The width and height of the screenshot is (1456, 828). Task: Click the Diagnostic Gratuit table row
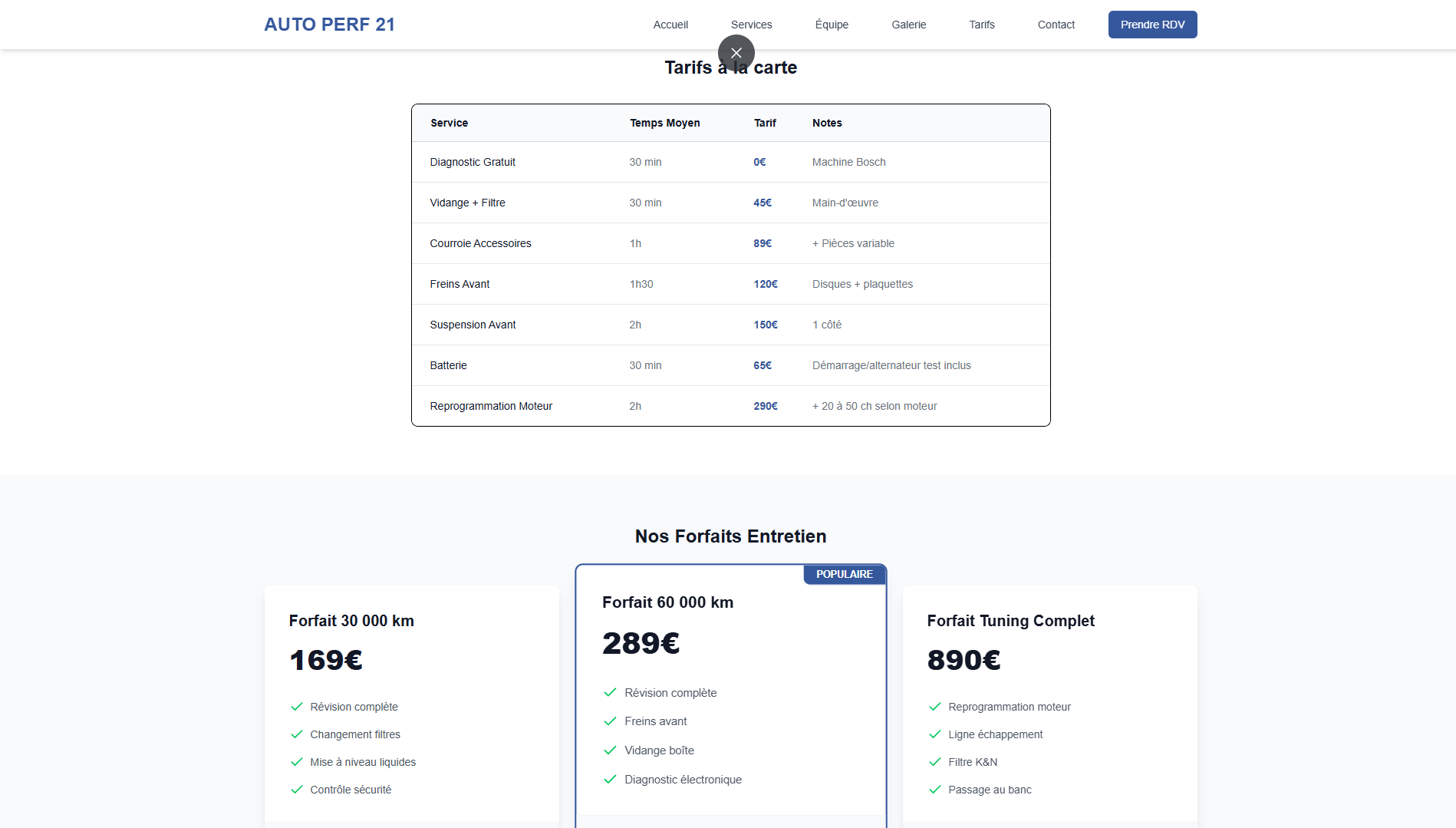point(730,162)
